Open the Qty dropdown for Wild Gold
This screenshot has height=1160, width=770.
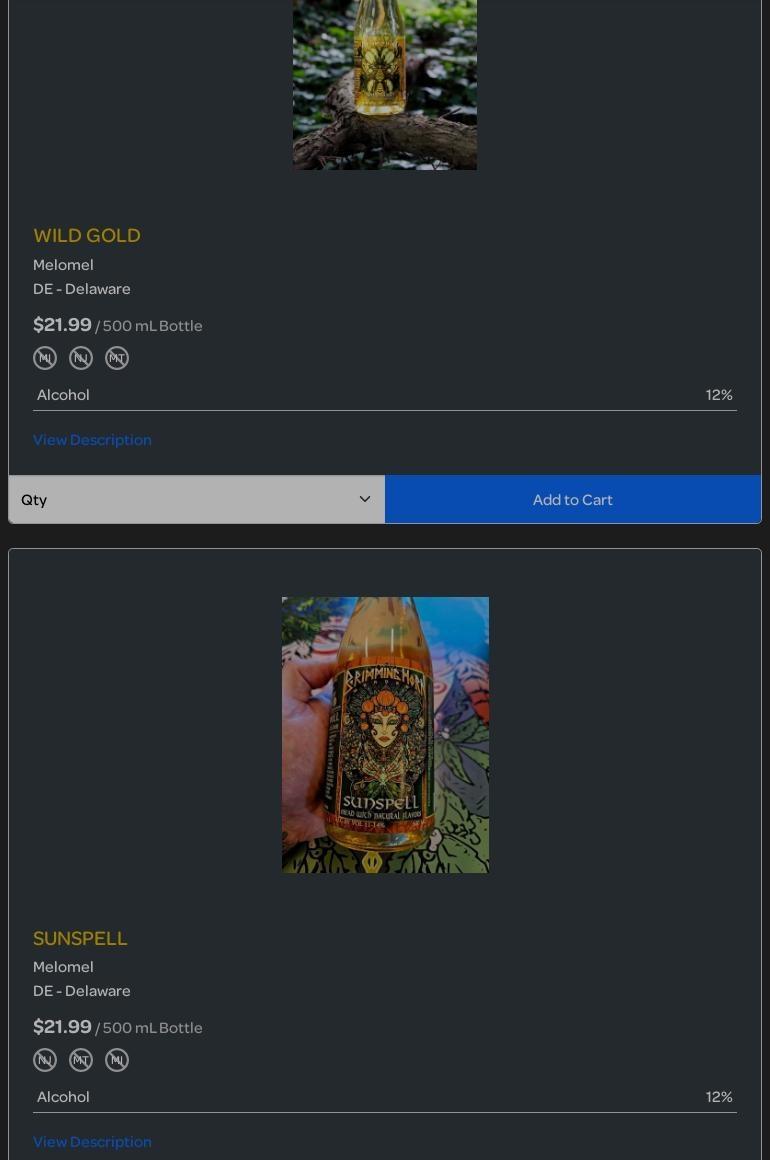tap(197, 499)
